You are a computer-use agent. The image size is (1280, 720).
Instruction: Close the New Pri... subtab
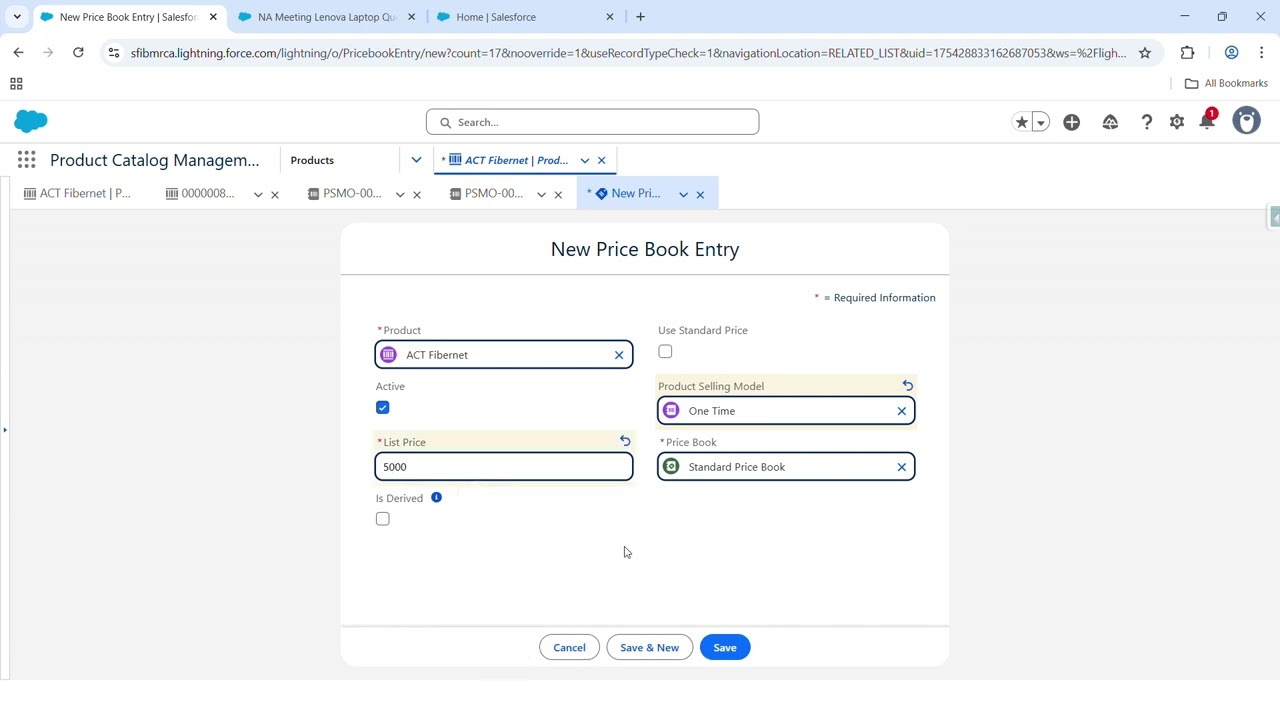tap(700, 194)
